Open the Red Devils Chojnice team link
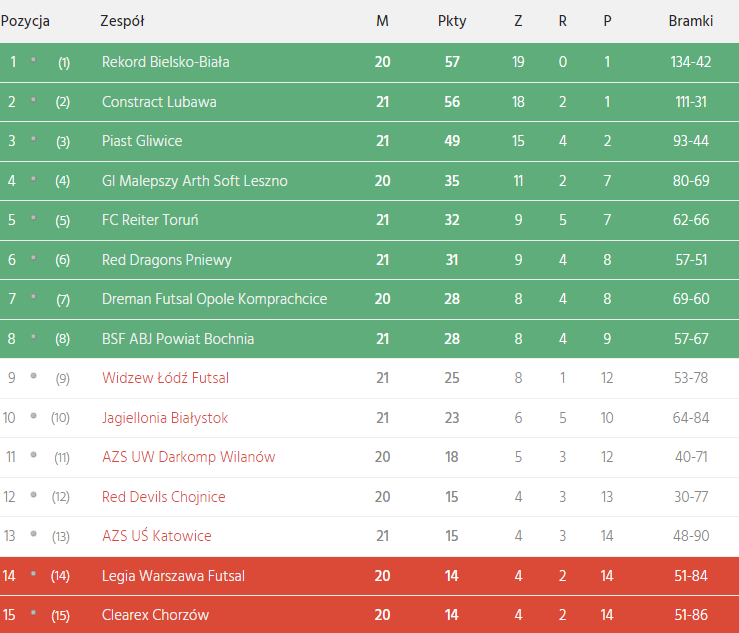Image resolution: width=739 pixels, height=633 pixels. coord(164,497)
